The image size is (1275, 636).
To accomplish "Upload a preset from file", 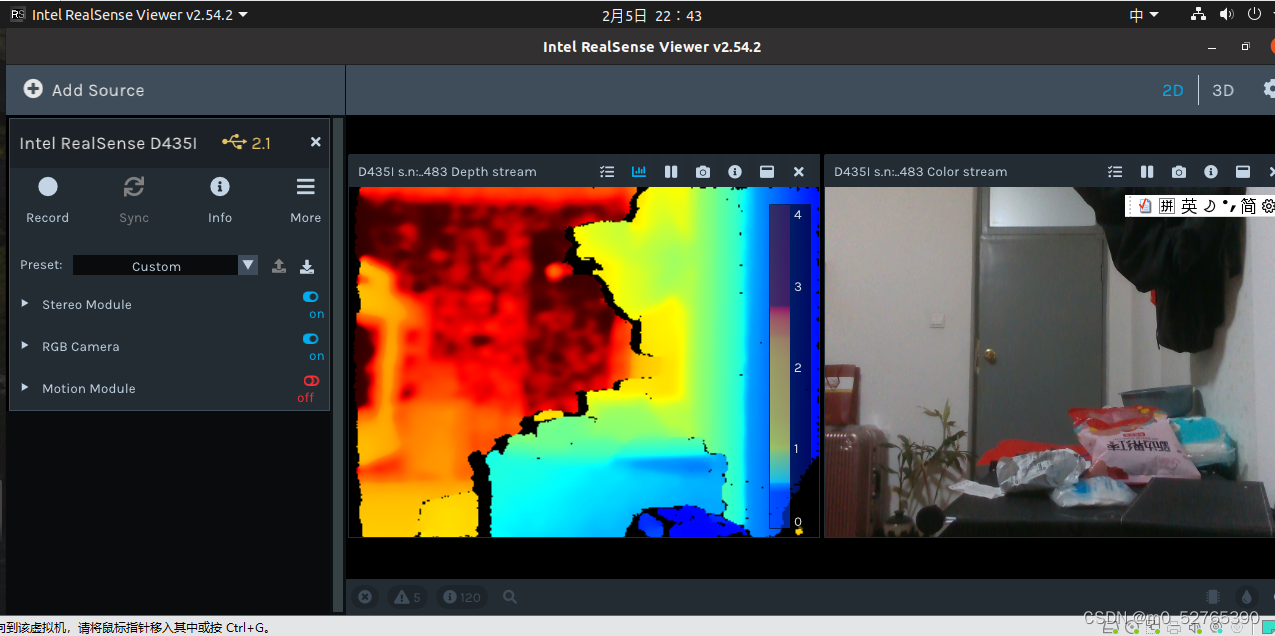I will (279, 265).
